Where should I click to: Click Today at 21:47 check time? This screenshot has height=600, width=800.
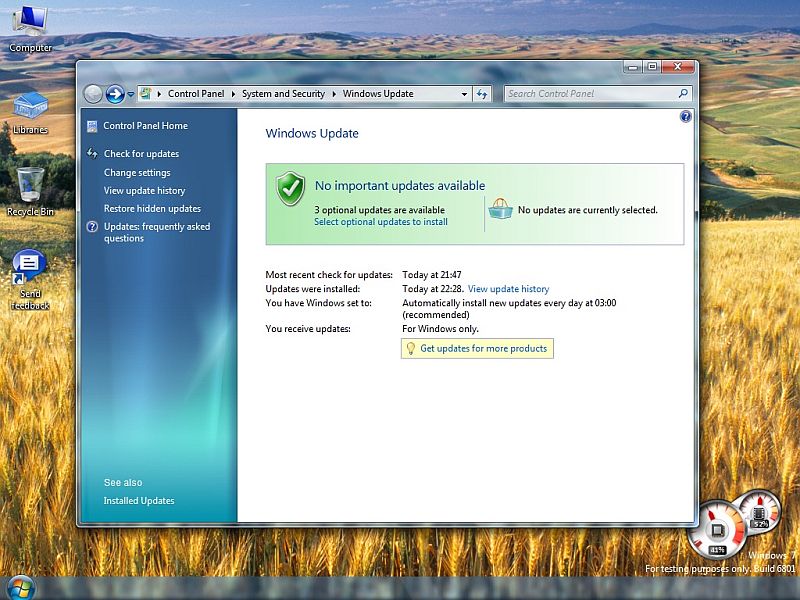pos(432,274)
